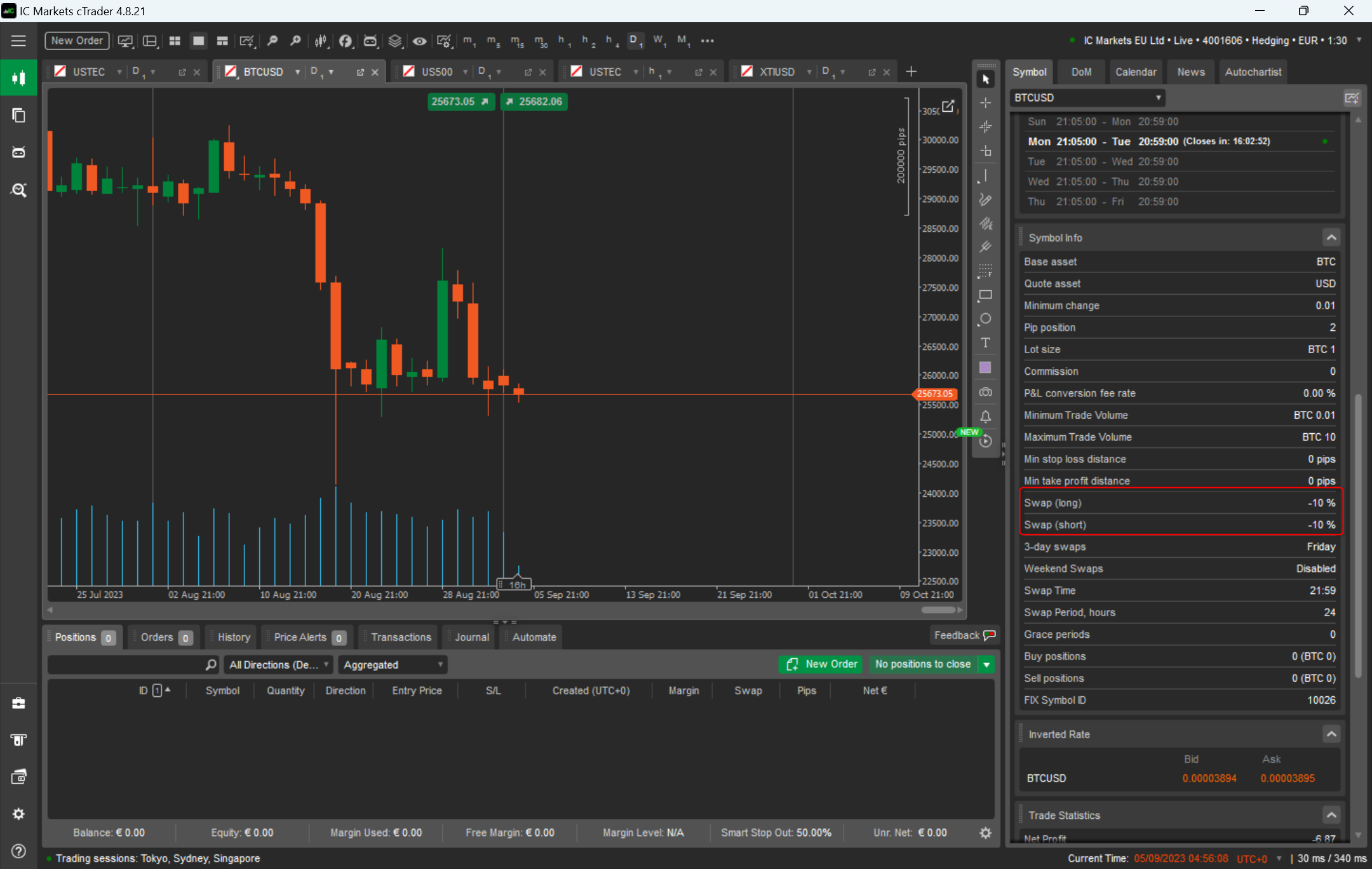Select the vertical line drawing tool
This screenshot has width=1372, height=869.
(x=985, y=175)
